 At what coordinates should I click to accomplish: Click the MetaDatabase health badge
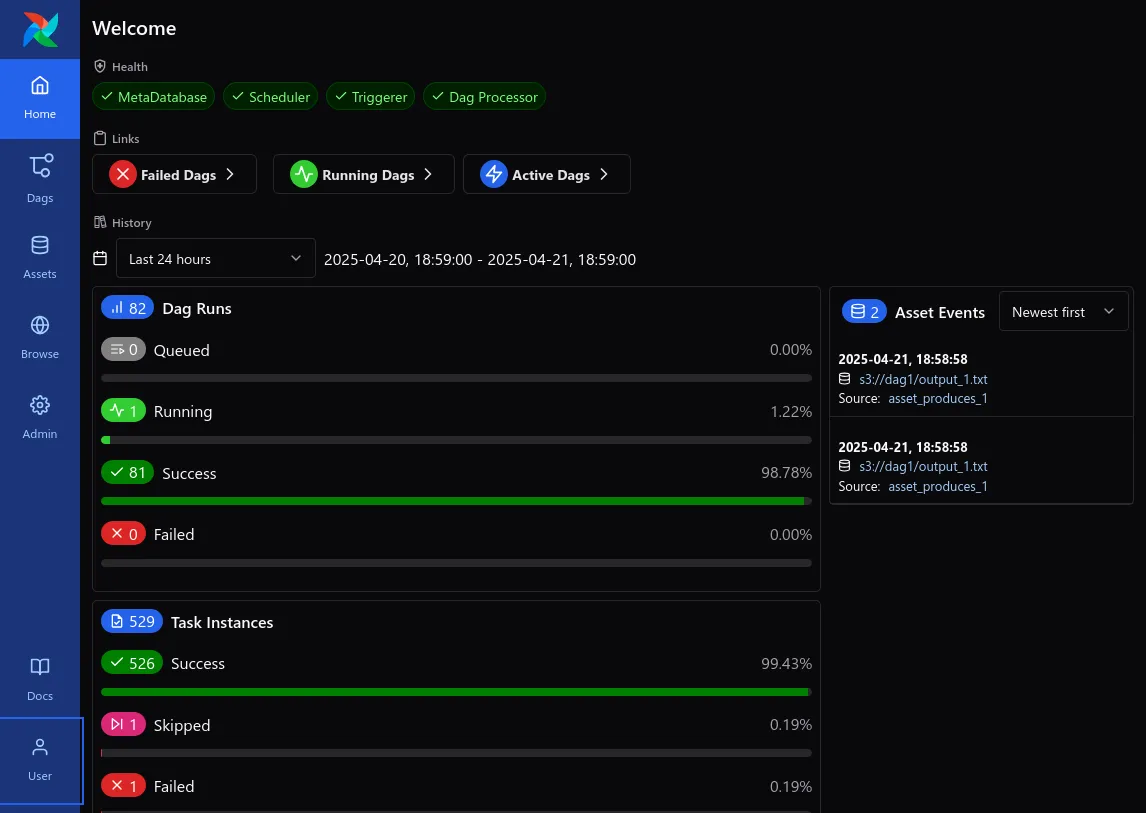point(153,97)
